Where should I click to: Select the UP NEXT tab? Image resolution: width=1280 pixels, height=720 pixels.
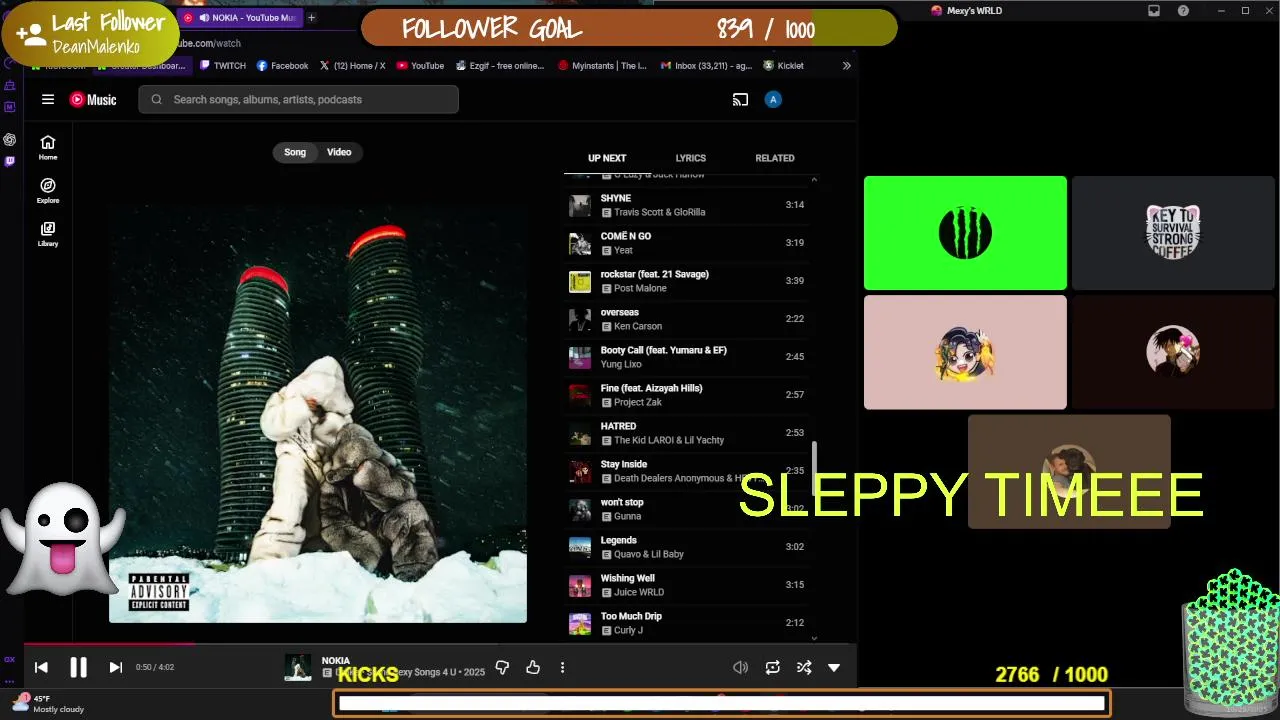pyautogui.click(x=607, y=158)
